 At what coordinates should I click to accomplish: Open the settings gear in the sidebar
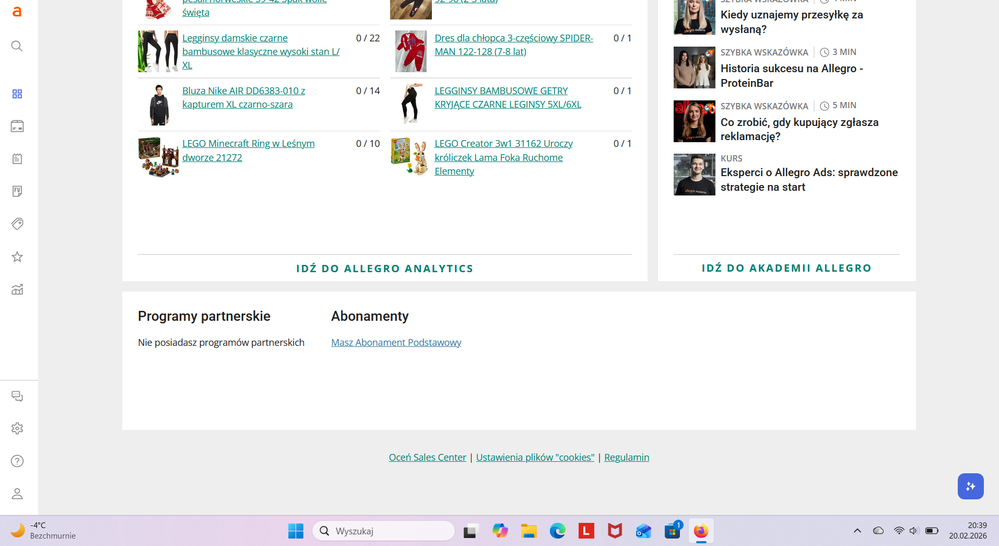click(17, 429)
